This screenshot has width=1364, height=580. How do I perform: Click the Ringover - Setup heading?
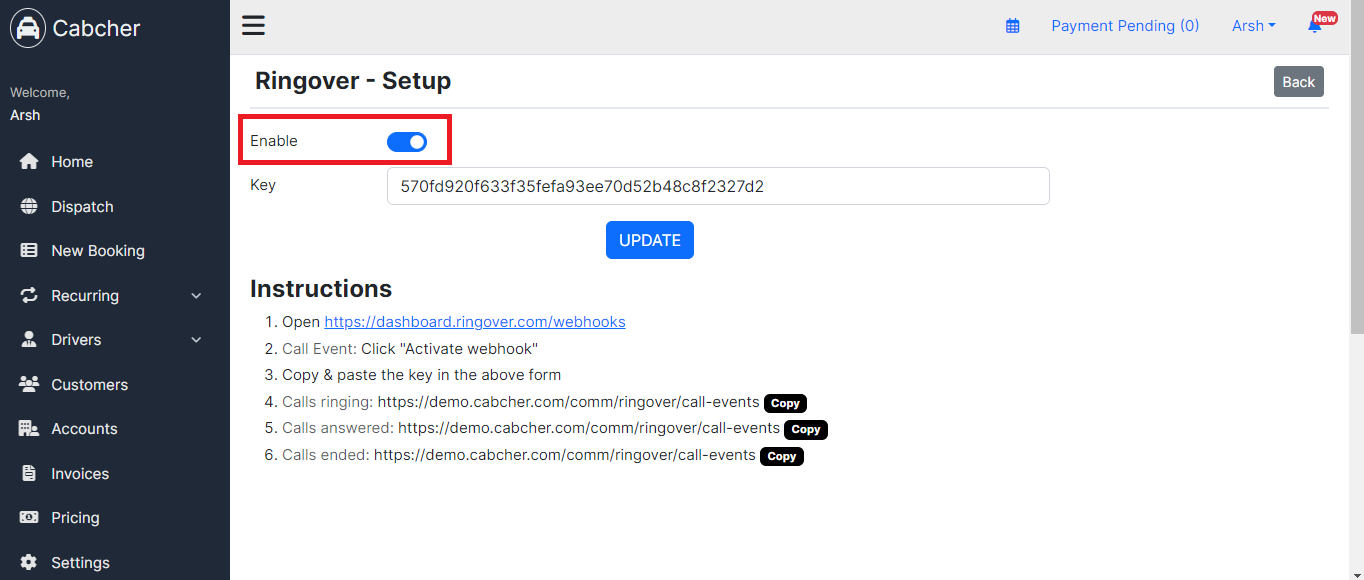click(x=353, y=81)
